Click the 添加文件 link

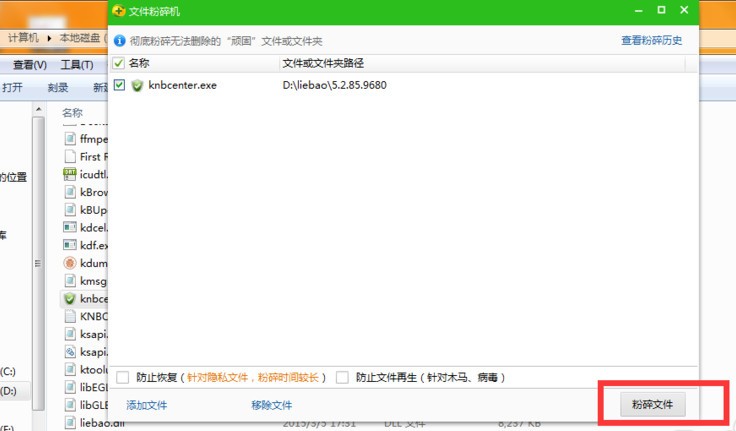click(x=146, y=405)
